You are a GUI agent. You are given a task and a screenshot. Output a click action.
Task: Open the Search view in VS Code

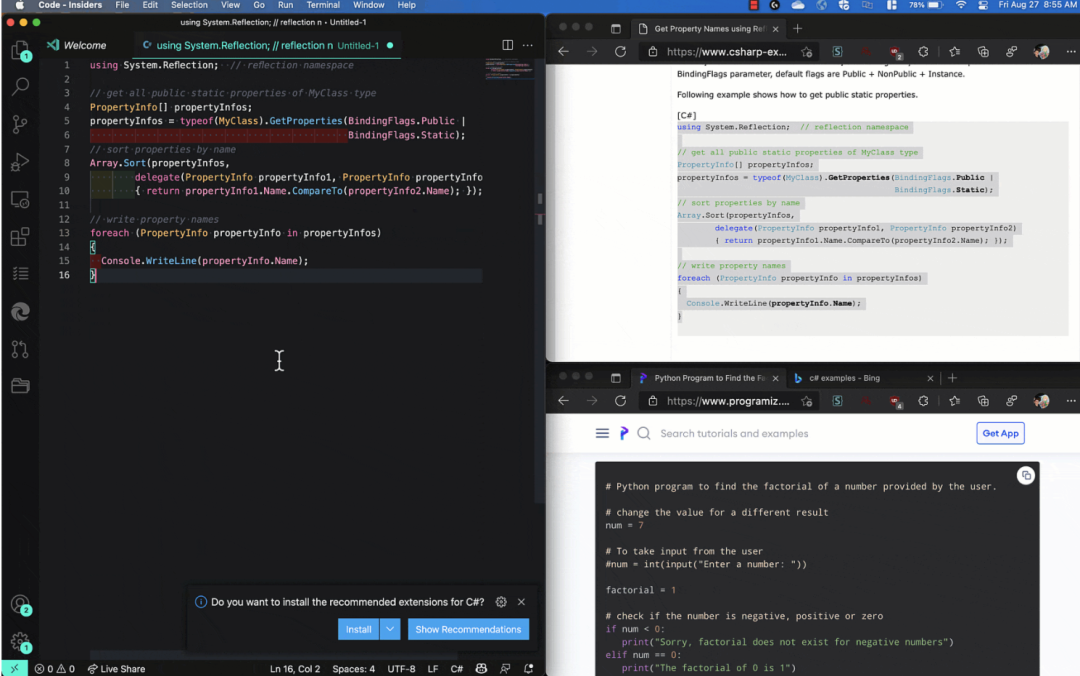point(19,88)
